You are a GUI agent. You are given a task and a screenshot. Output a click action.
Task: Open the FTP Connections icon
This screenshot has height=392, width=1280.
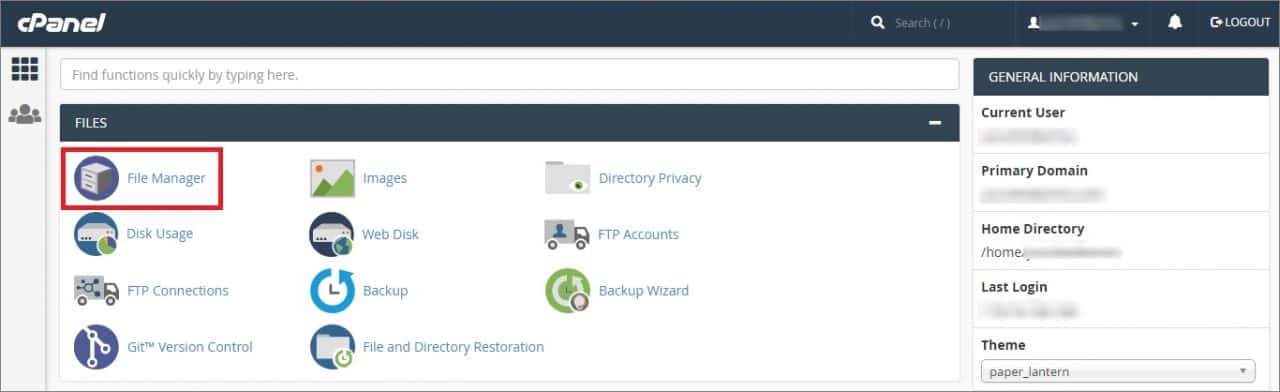click(x=96, y=290)
